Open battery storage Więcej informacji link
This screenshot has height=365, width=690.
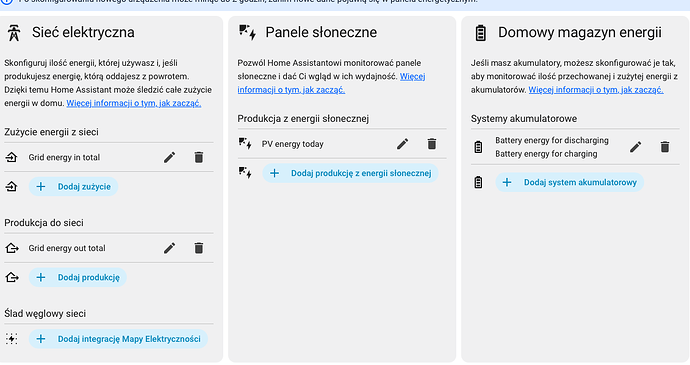(x=596, y=90)
